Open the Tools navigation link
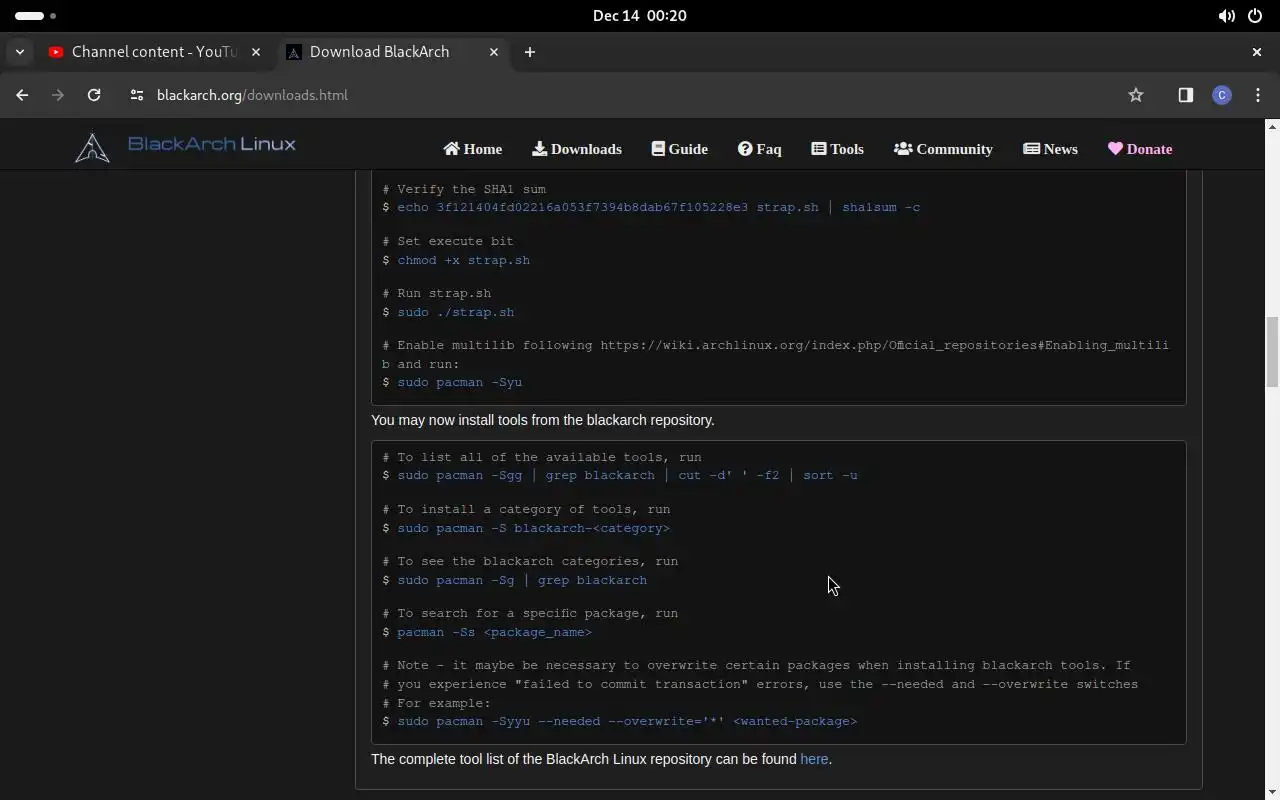Screen dimensions: 1280x800 (x=838, y=149)
